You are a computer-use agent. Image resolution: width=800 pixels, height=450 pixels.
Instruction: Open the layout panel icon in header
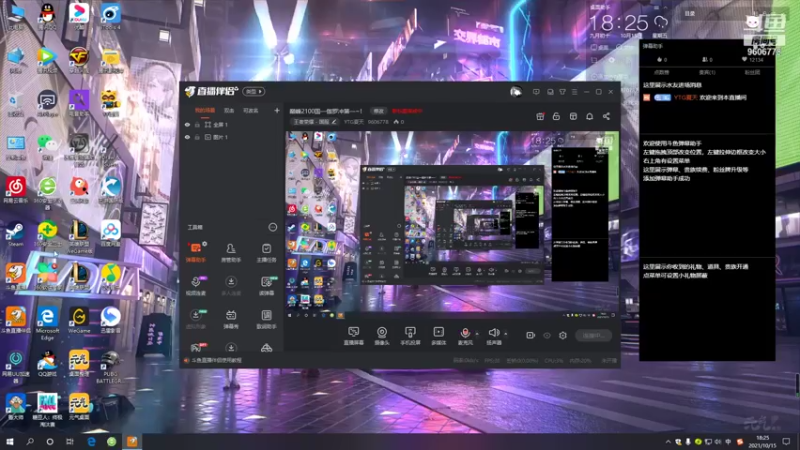573,116
